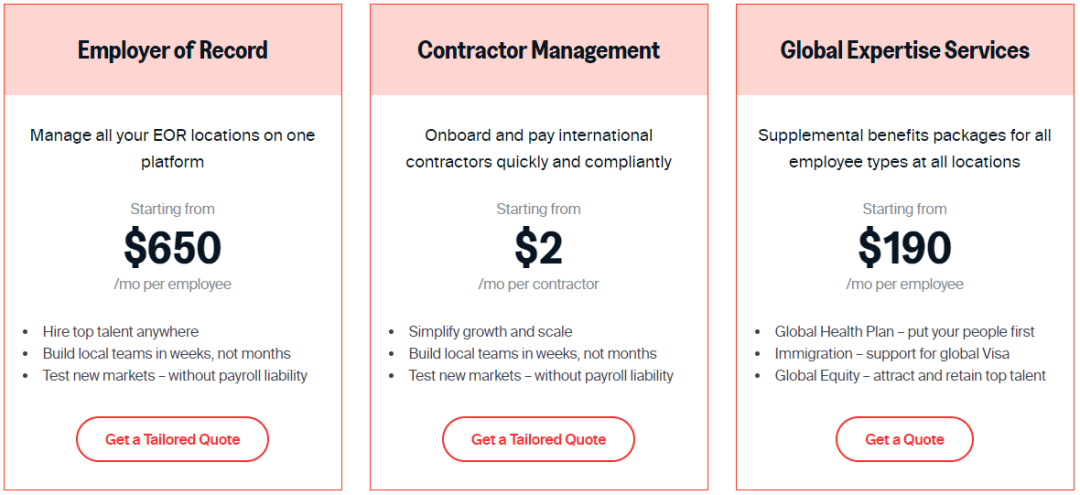Click Build local teams bullet in Contractor card
The width and height of the screenshot is (1080, 495).
(532, 354)
